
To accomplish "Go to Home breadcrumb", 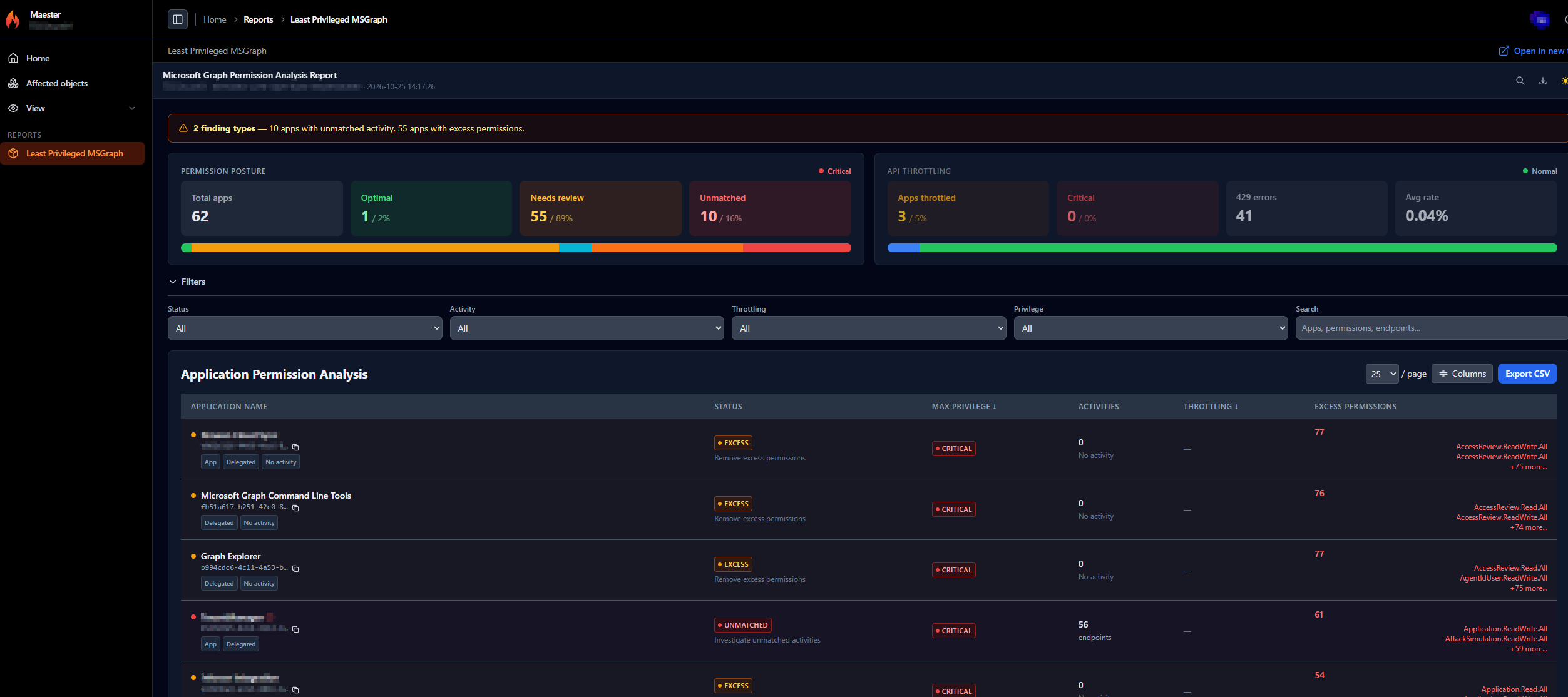I will (x=215, y=19).
